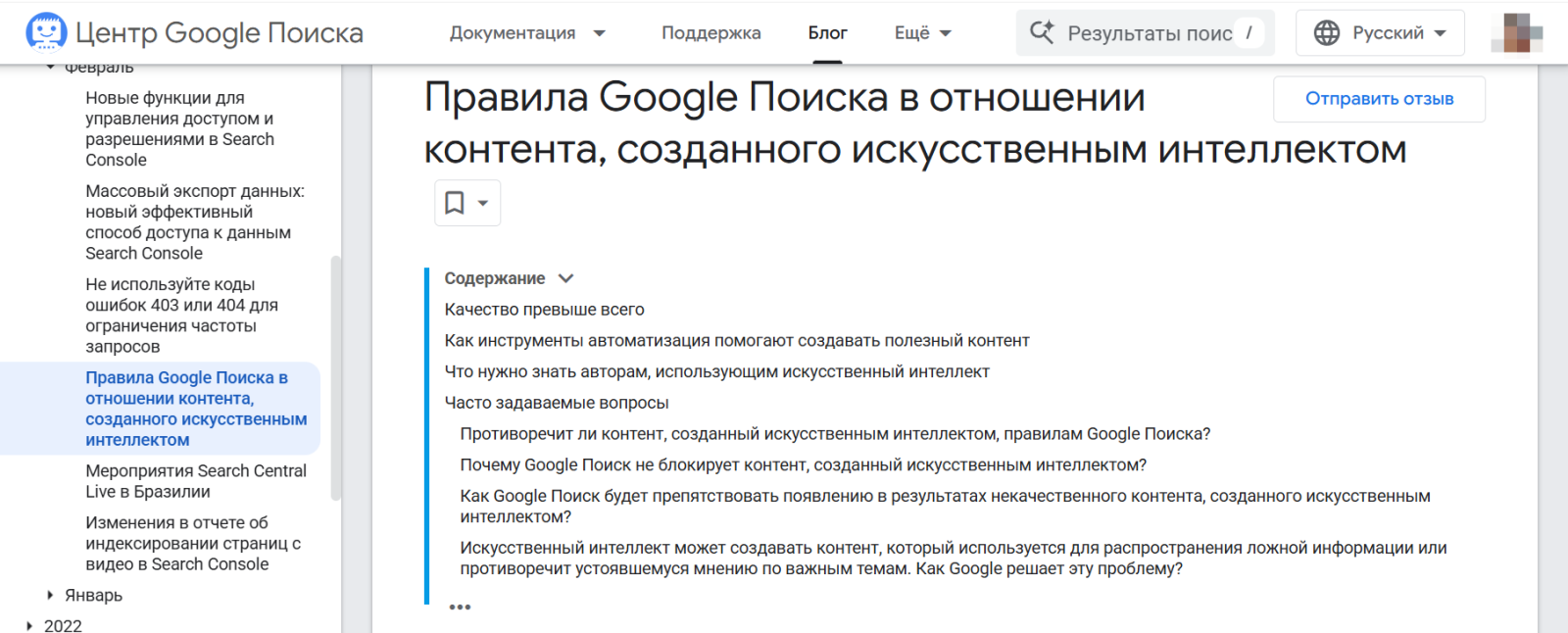This screenshot has width=1568, height=633.
Task: Collapse the Содержание chevron
Action: (x=565, y=278)
